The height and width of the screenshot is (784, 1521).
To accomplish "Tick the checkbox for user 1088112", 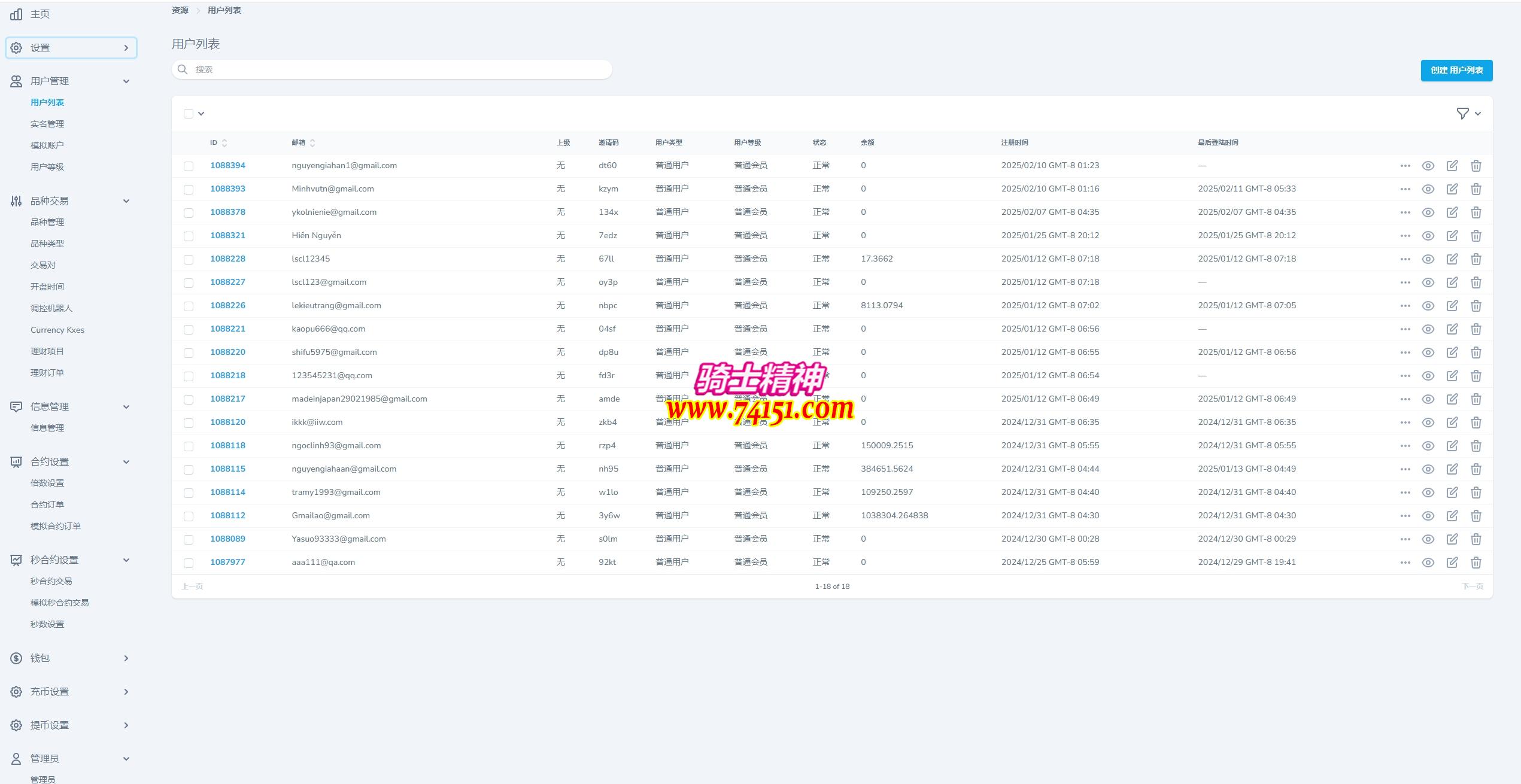I will pyautogui.click(x=189, y=516).
